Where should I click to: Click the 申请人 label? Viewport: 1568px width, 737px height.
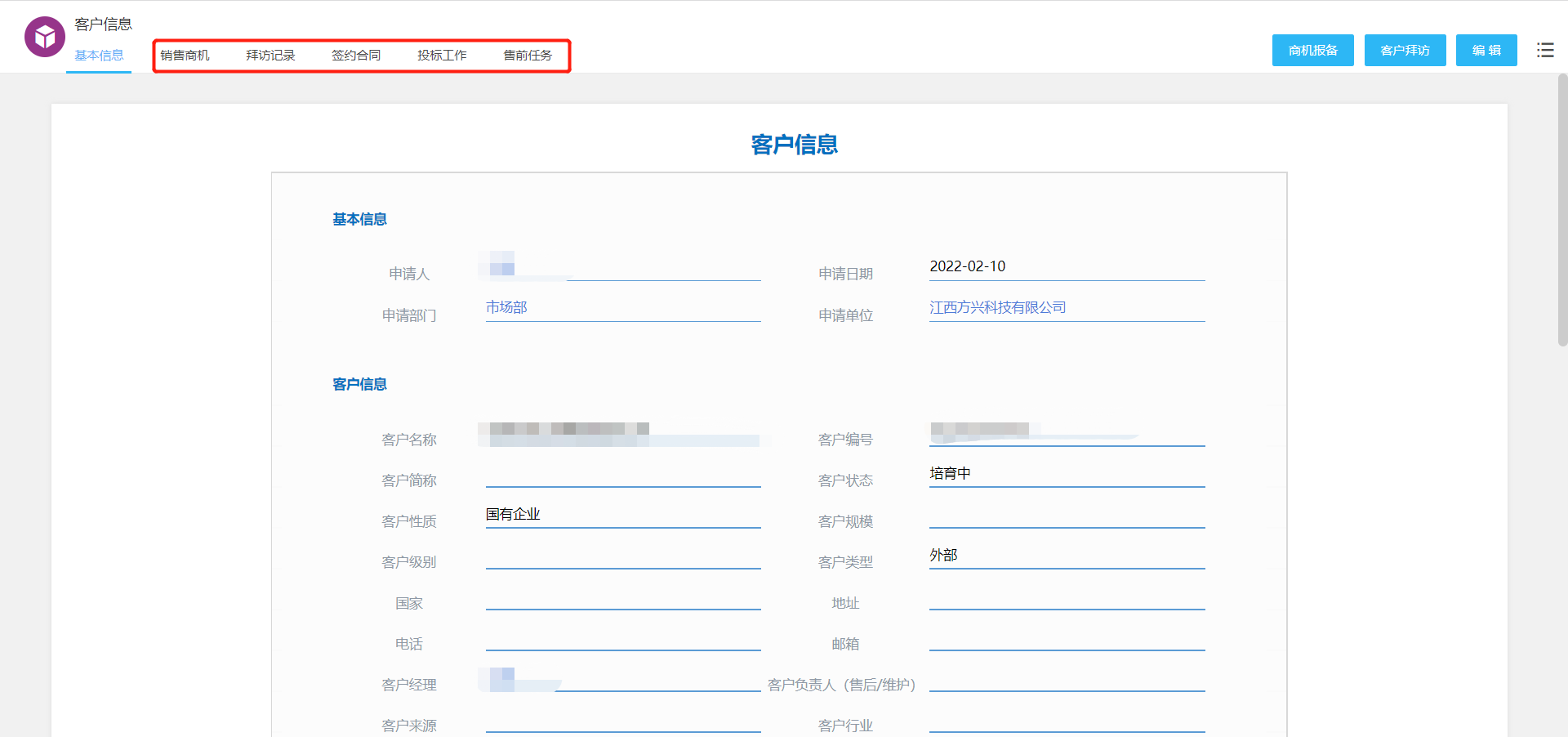point(409,274)
